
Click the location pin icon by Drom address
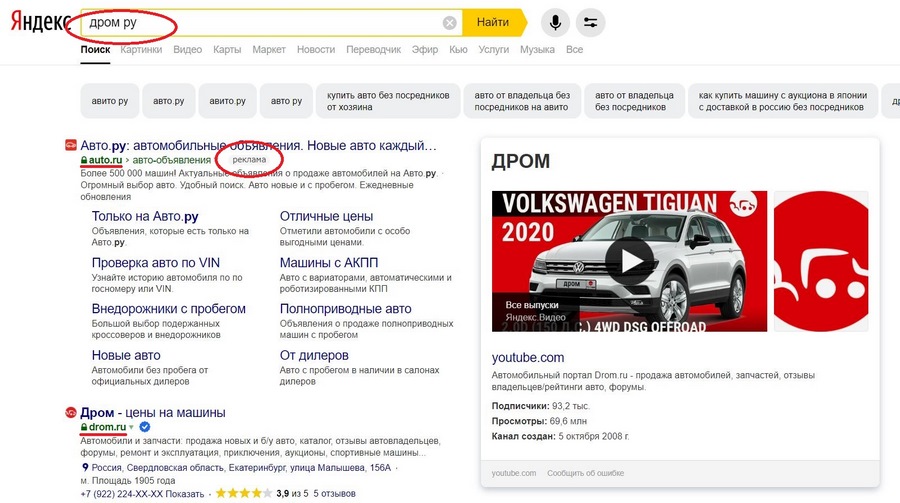85,466
